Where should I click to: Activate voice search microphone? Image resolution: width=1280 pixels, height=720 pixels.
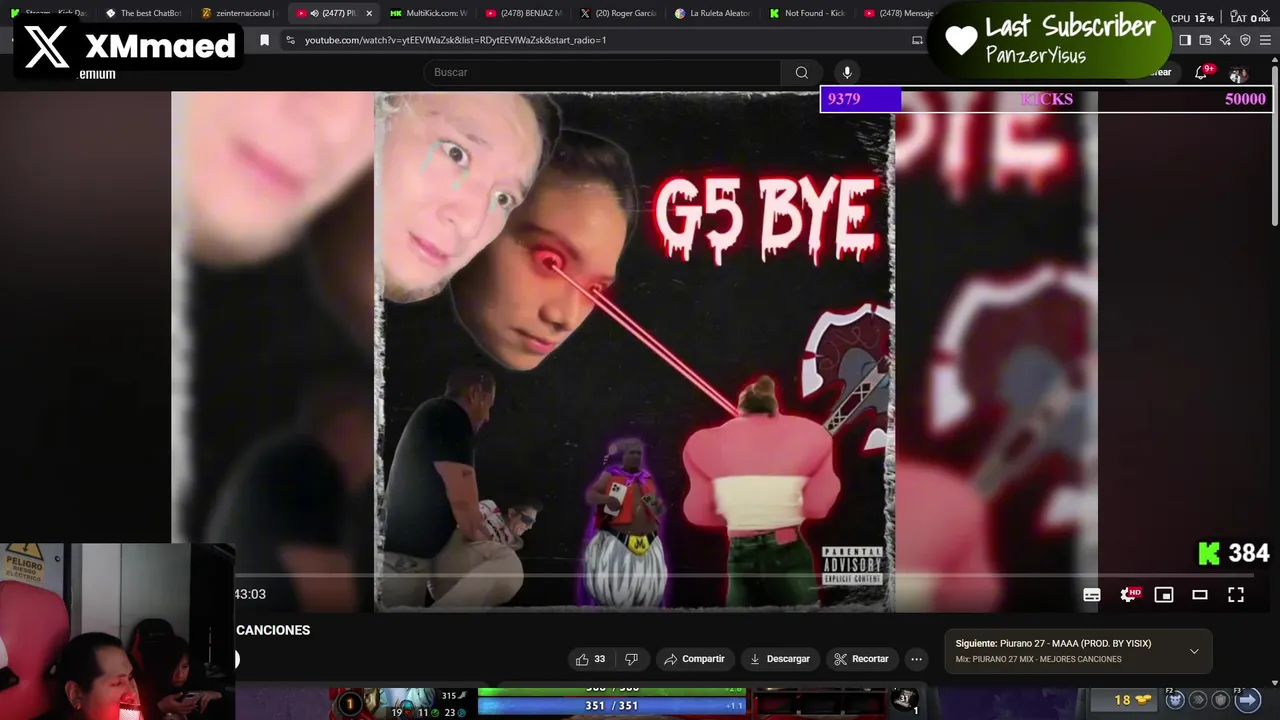tap(847, 72)
